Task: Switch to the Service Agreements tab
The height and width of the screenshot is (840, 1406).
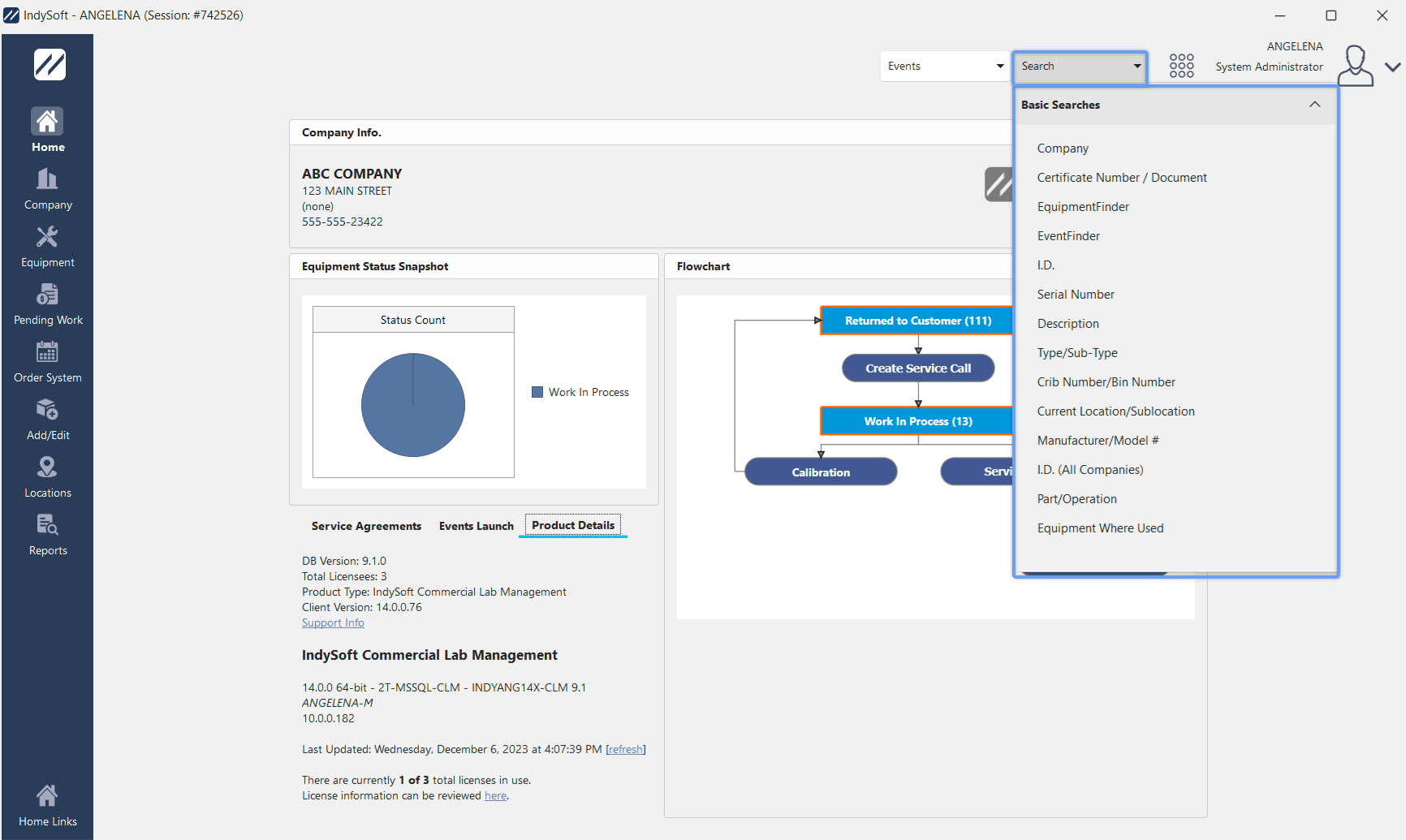Action: pyautogui.click(x=366, y=526)
